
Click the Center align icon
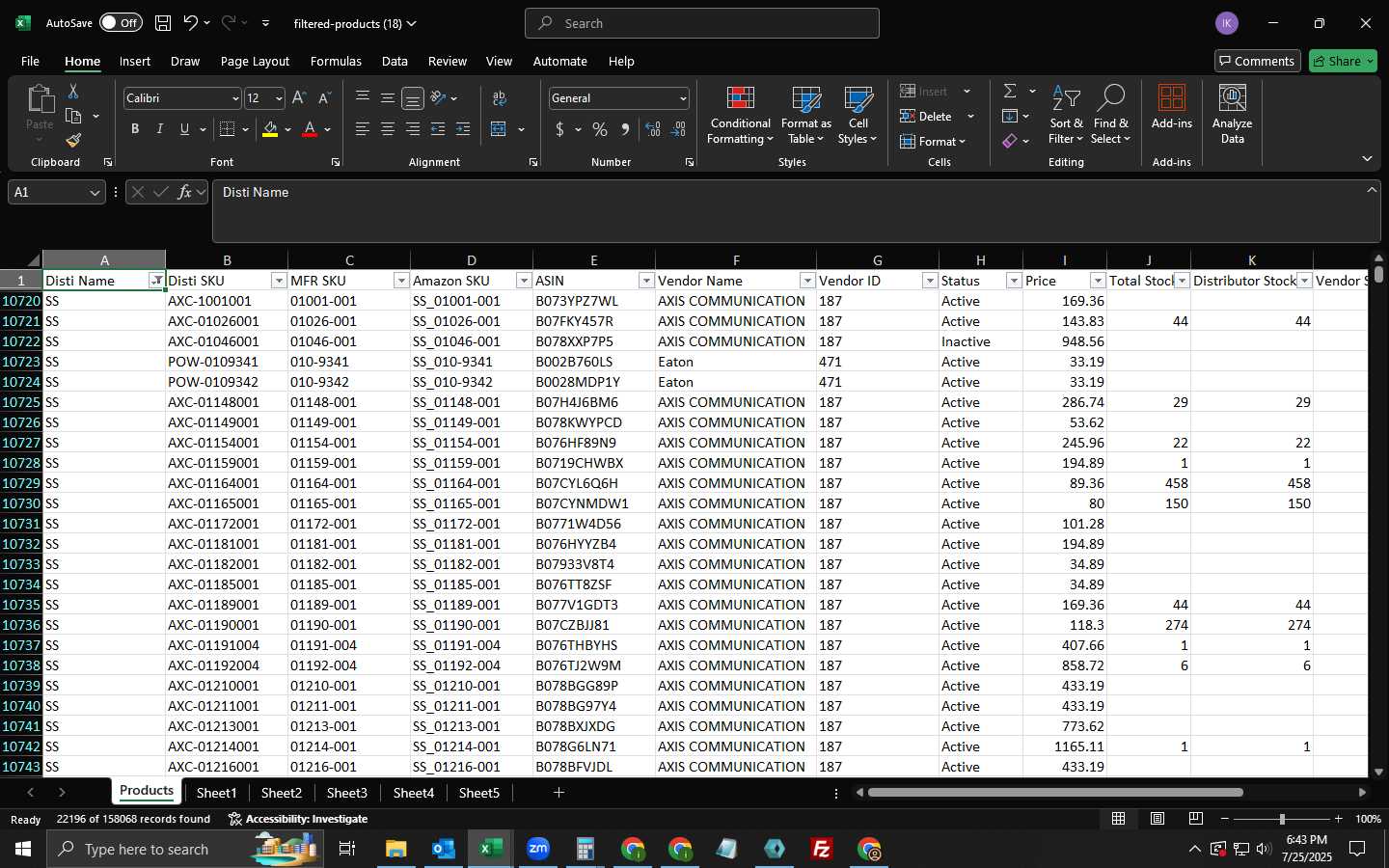pyautogui.click(x=388, y=129)
